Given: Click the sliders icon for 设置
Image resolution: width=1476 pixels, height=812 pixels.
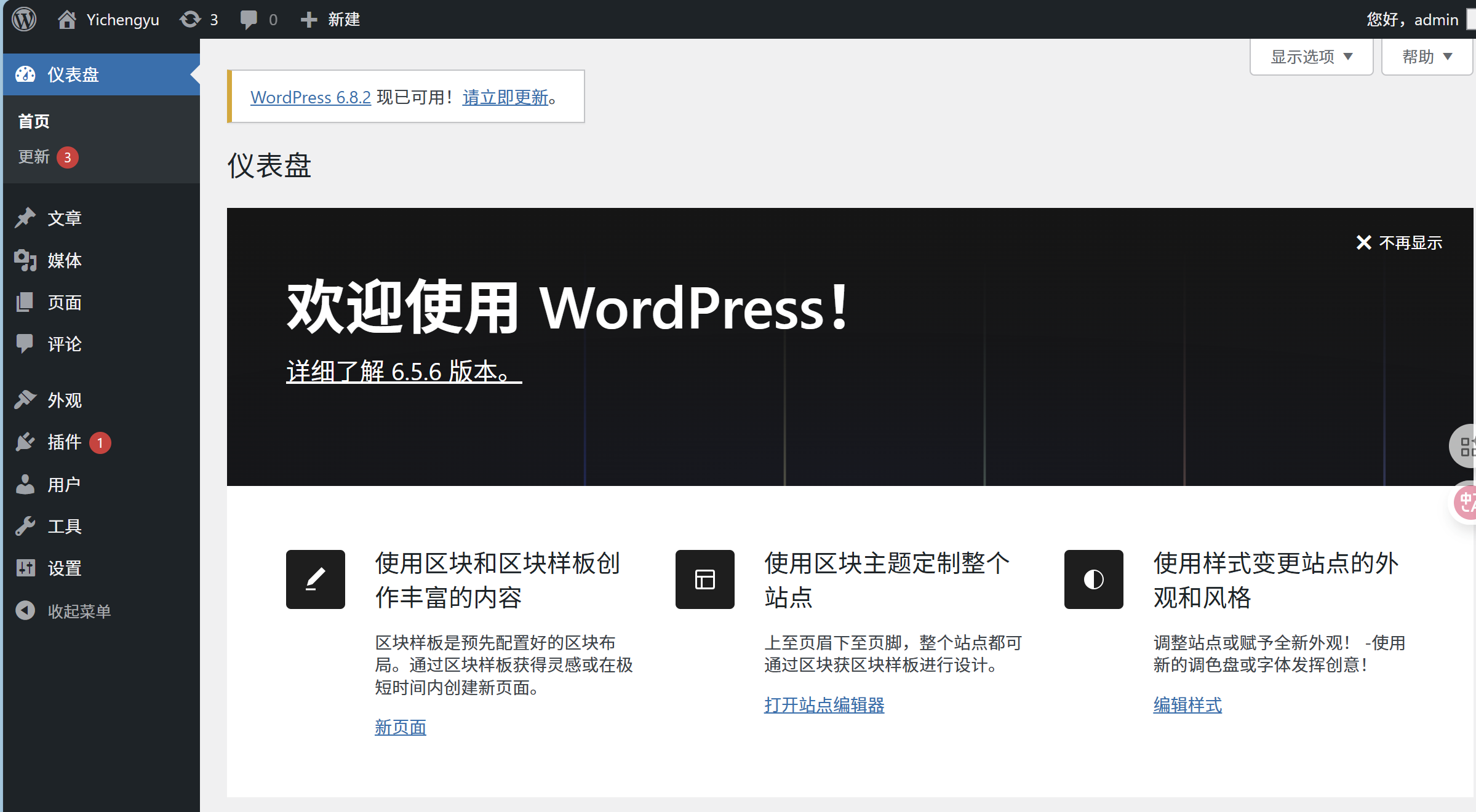Looking at the screenshot, I should (x=25, y=568).
